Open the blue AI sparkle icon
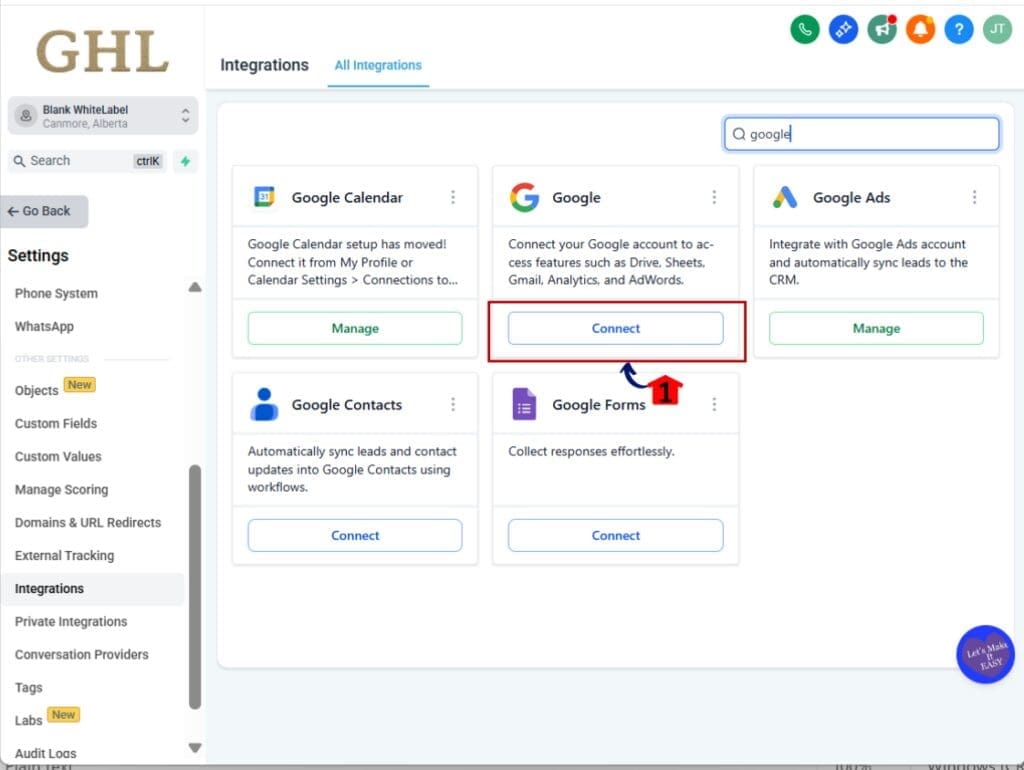This screenshot has height=770, width=1024. (843, 29)
